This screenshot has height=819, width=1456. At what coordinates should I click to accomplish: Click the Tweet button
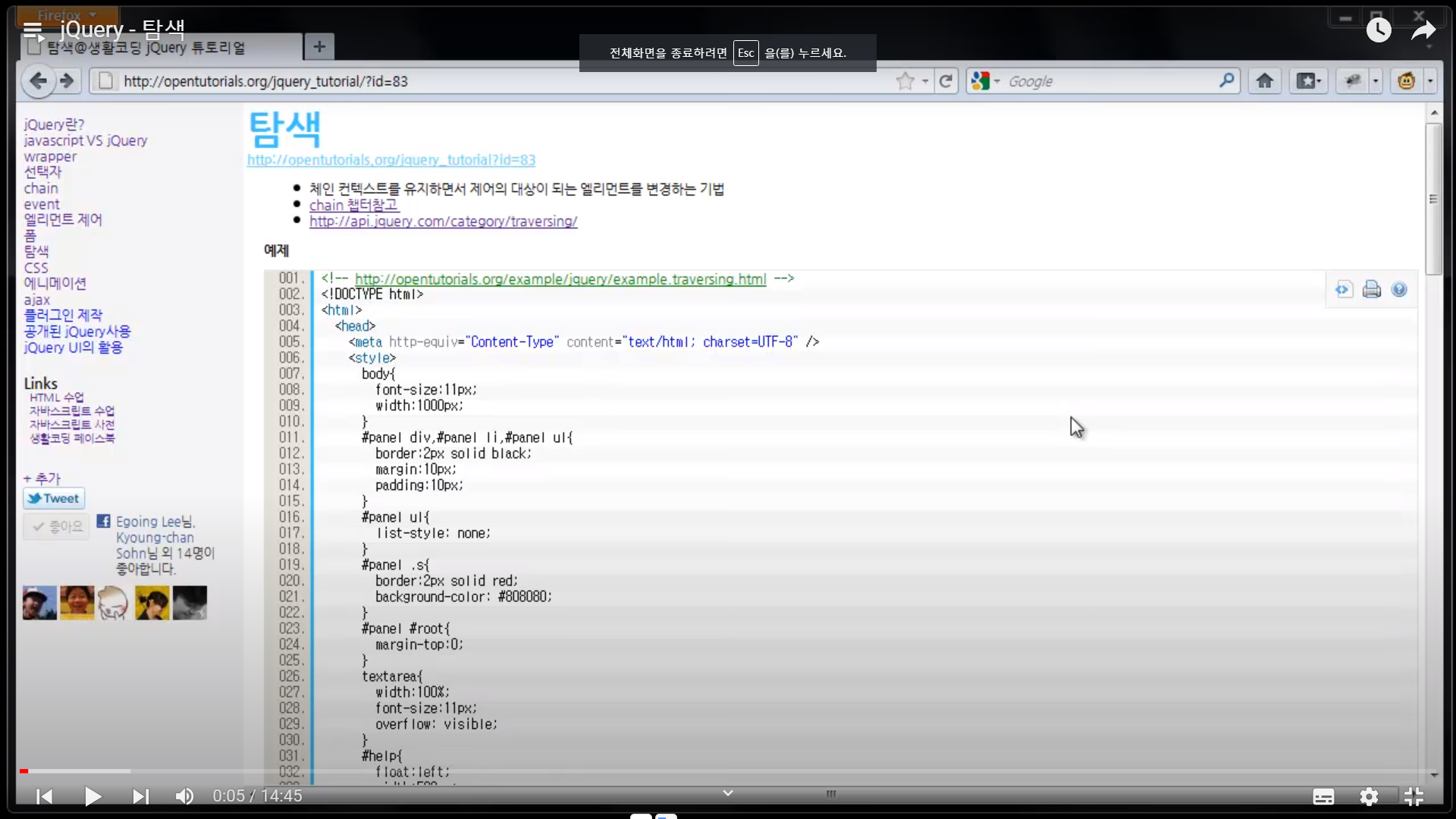click(54, 498)
